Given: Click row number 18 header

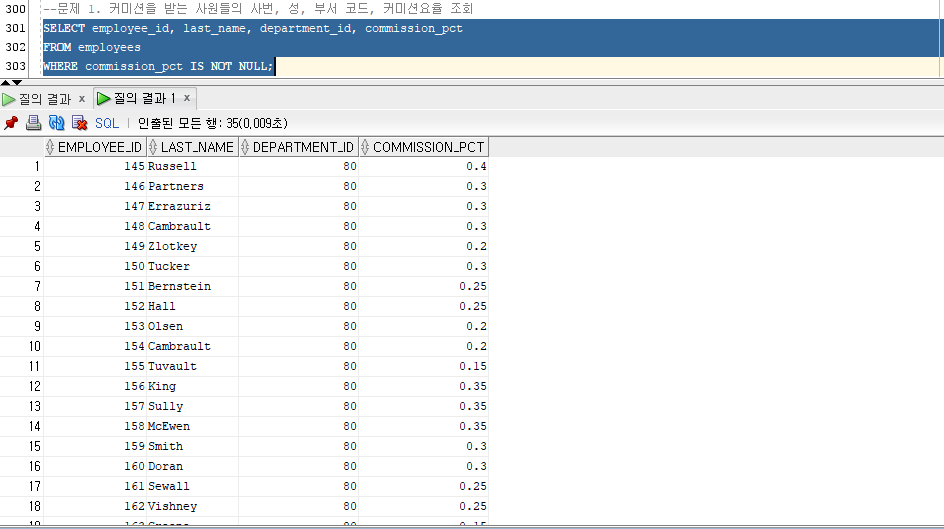Looking at the screenshot, I should pos(22,506).
